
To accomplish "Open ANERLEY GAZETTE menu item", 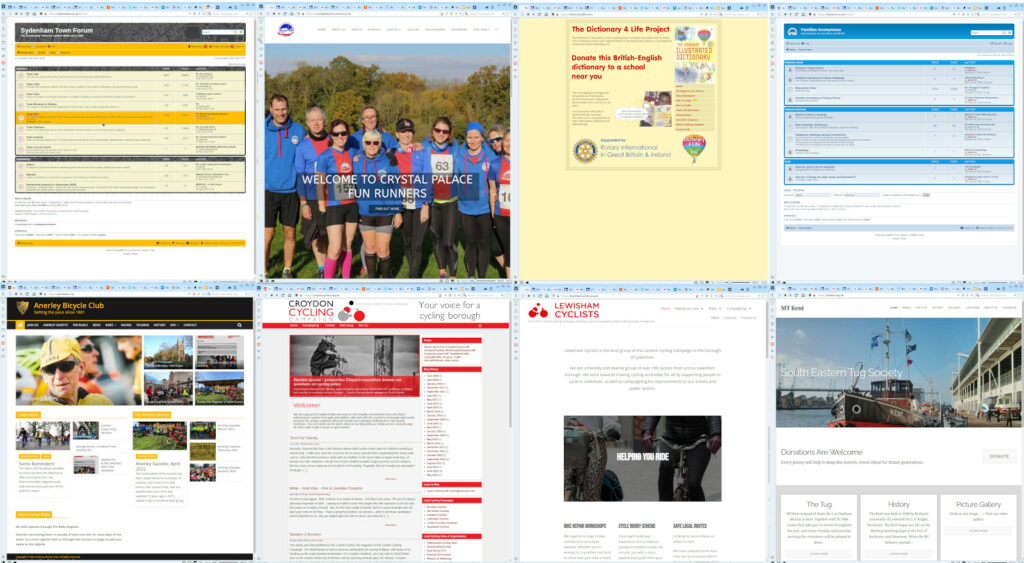I will (x=56, y=325).
